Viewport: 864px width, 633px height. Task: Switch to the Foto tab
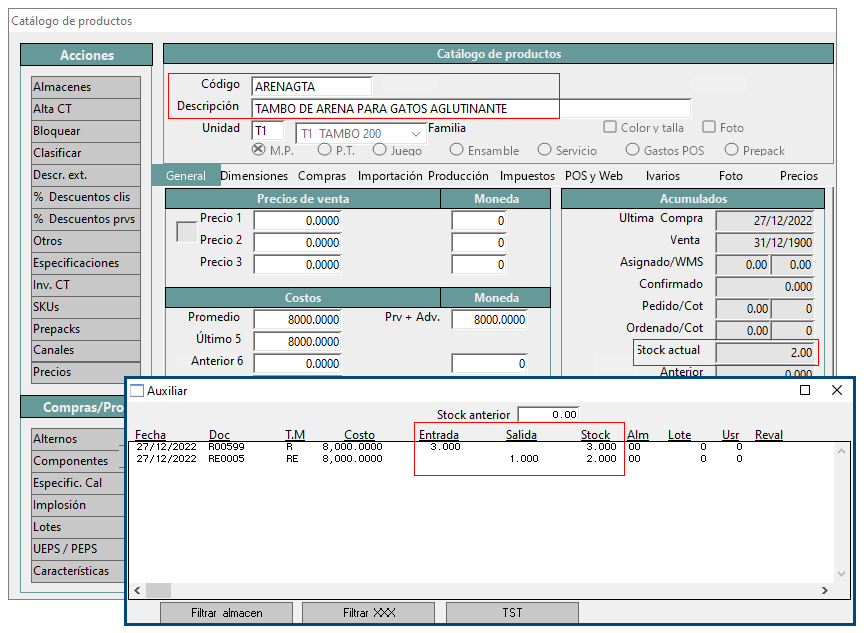(x=731, y=176)
